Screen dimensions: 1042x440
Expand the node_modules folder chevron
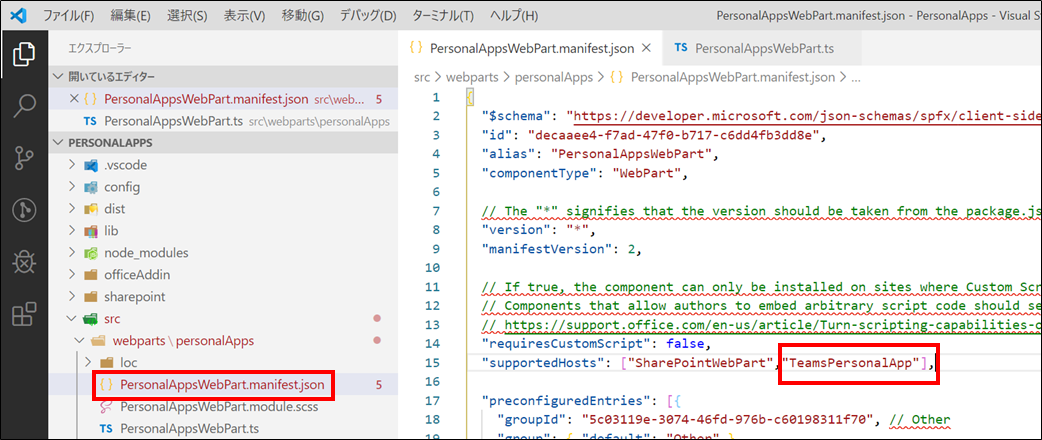coord(73,253)
